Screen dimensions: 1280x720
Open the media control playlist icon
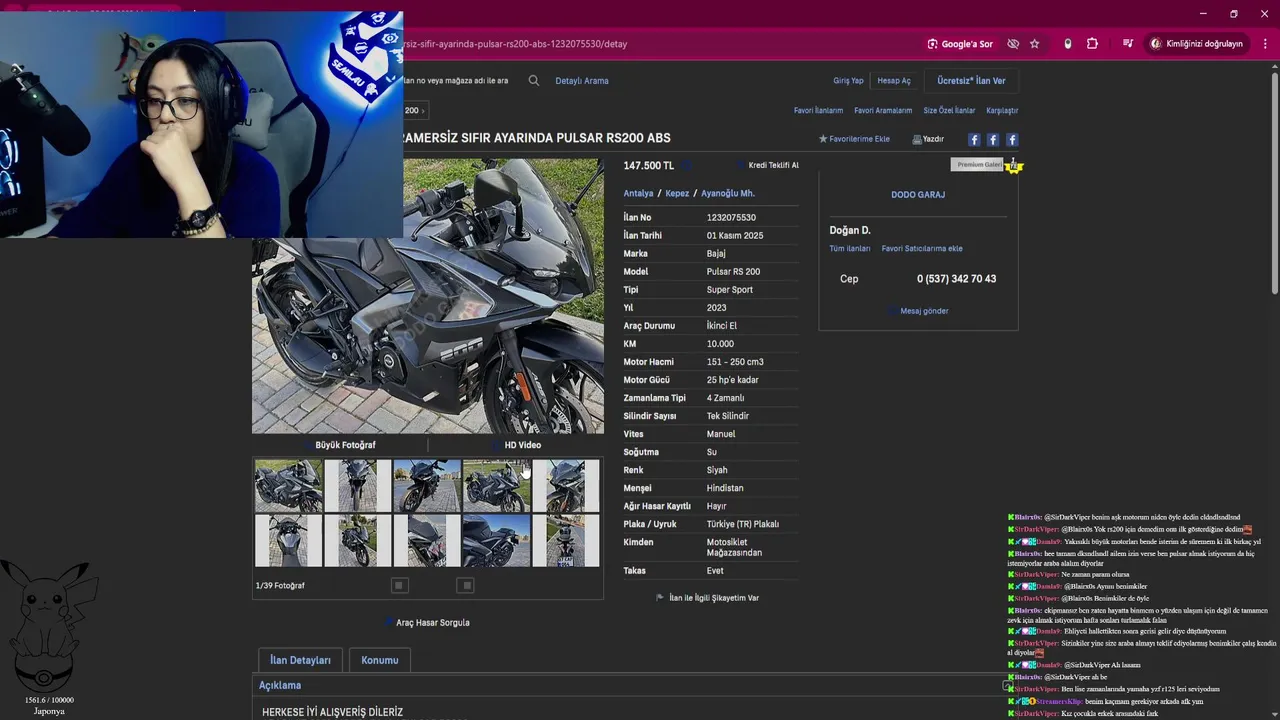coord(1128,44)
